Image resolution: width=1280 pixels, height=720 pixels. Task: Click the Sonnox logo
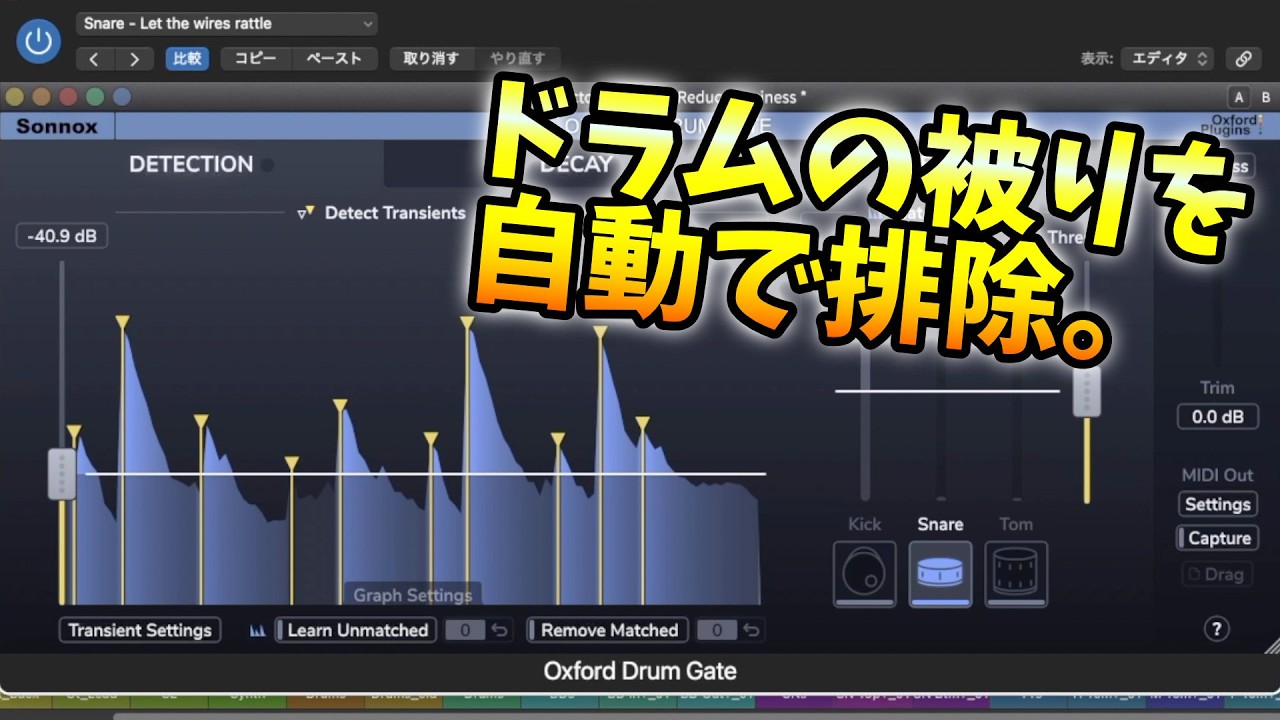[57, 127]
